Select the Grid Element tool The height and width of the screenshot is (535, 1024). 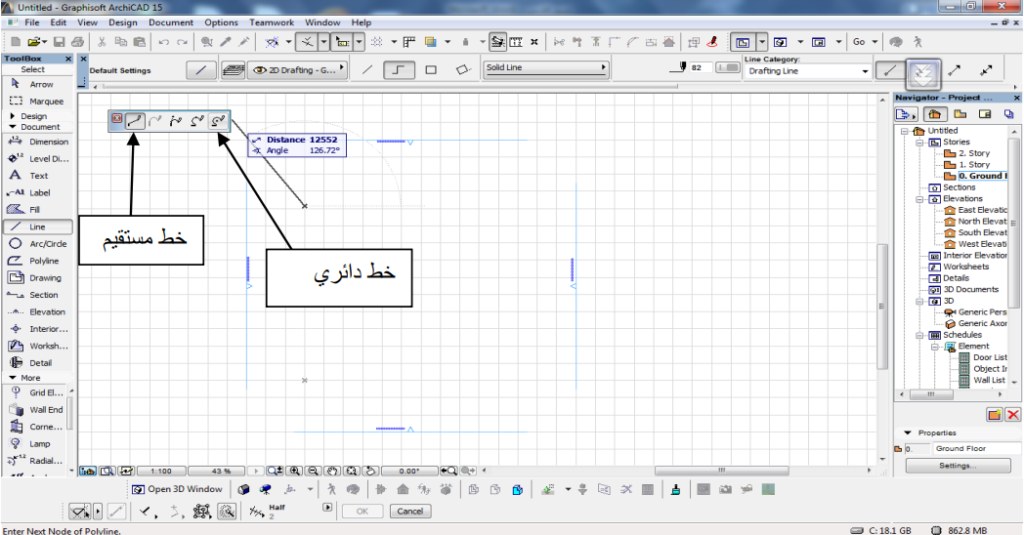pos(36,393)
